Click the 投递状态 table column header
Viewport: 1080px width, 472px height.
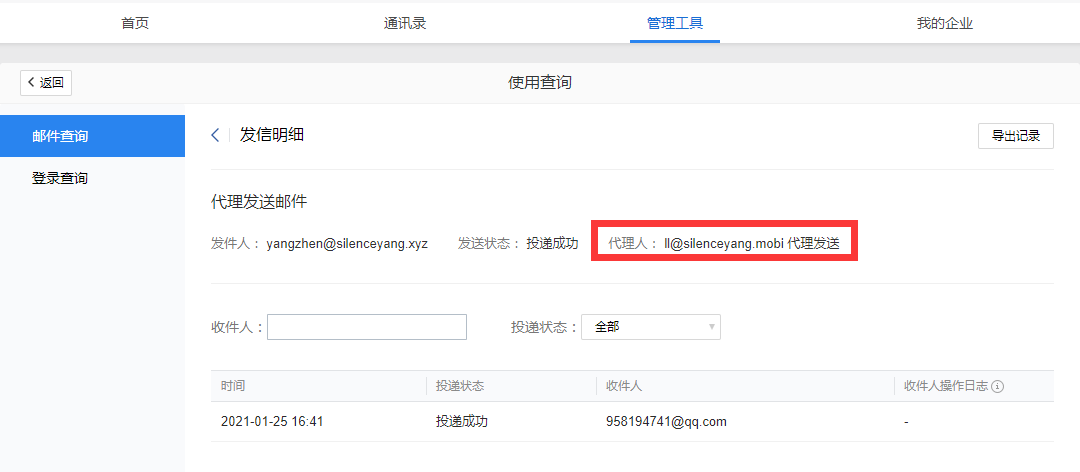tap(460, 386)
